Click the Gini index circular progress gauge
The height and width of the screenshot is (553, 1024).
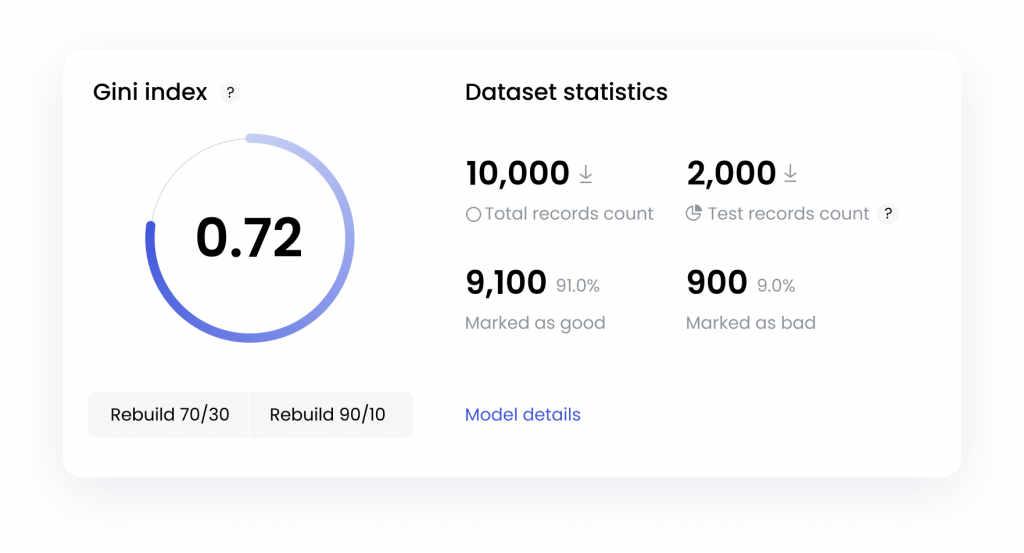[249, 238]
